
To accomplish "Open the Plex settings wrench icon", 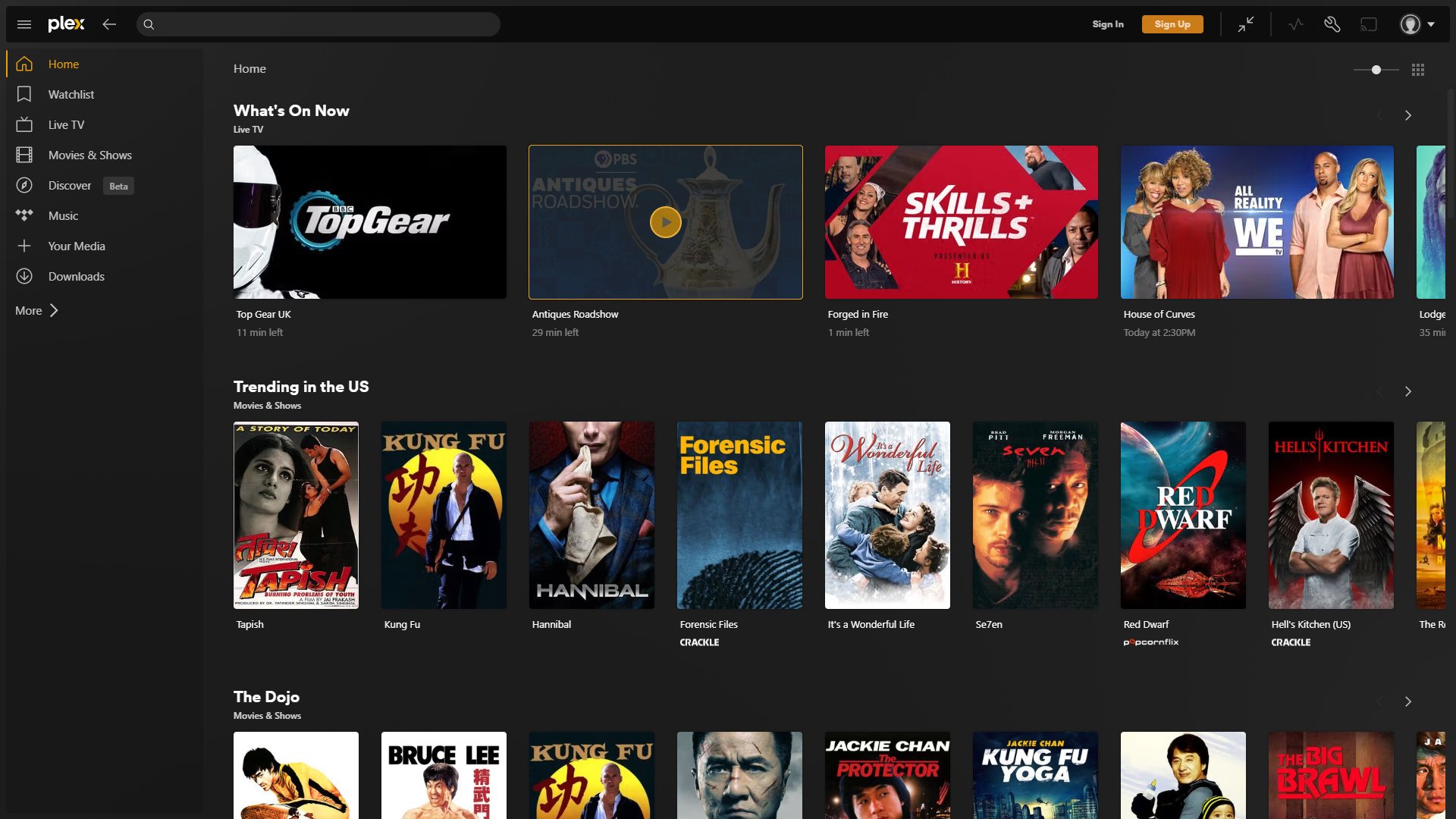I will [1332, 24].
